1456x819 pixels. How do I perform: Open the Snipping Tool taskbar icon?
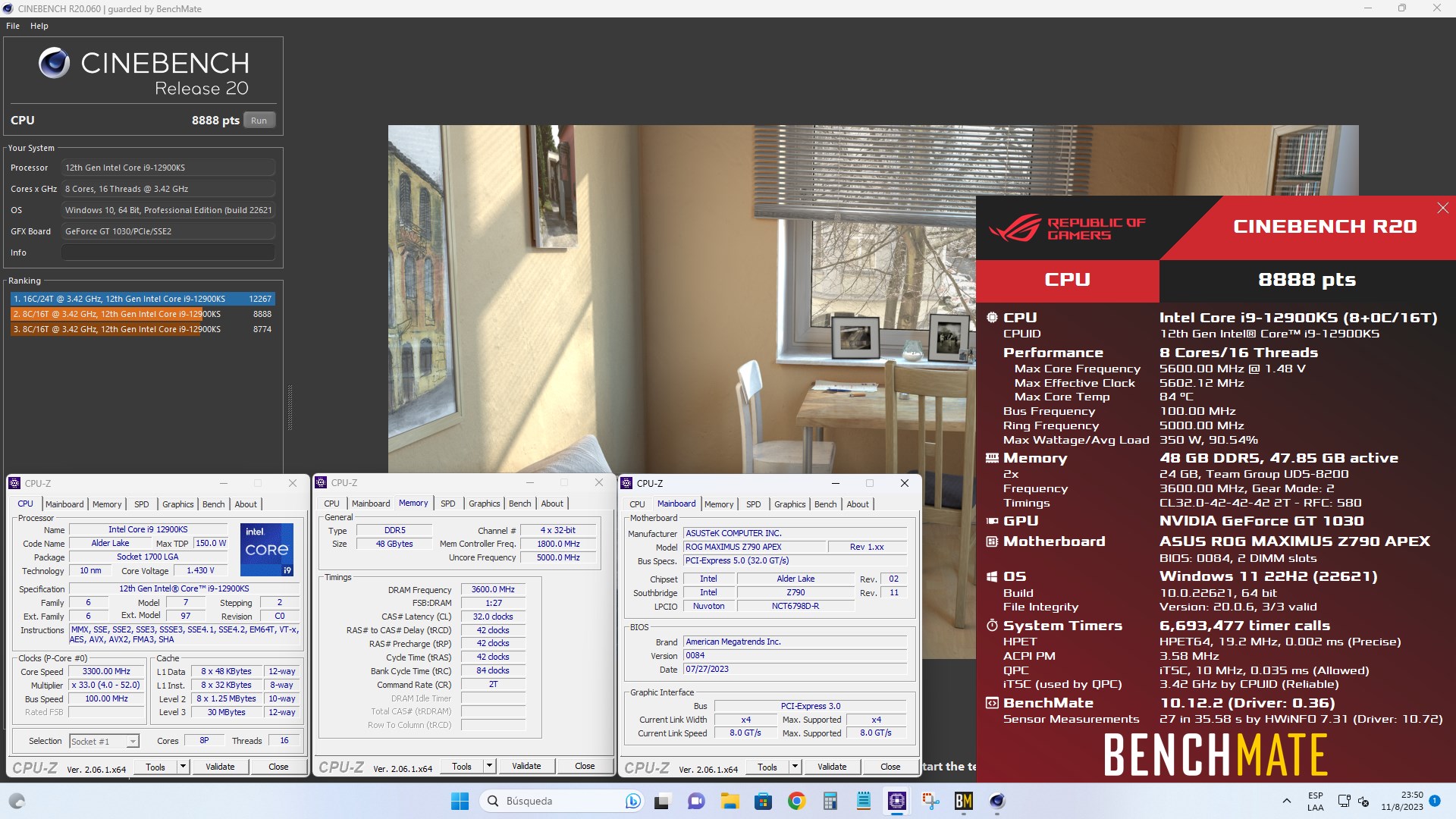pos(930,801)
